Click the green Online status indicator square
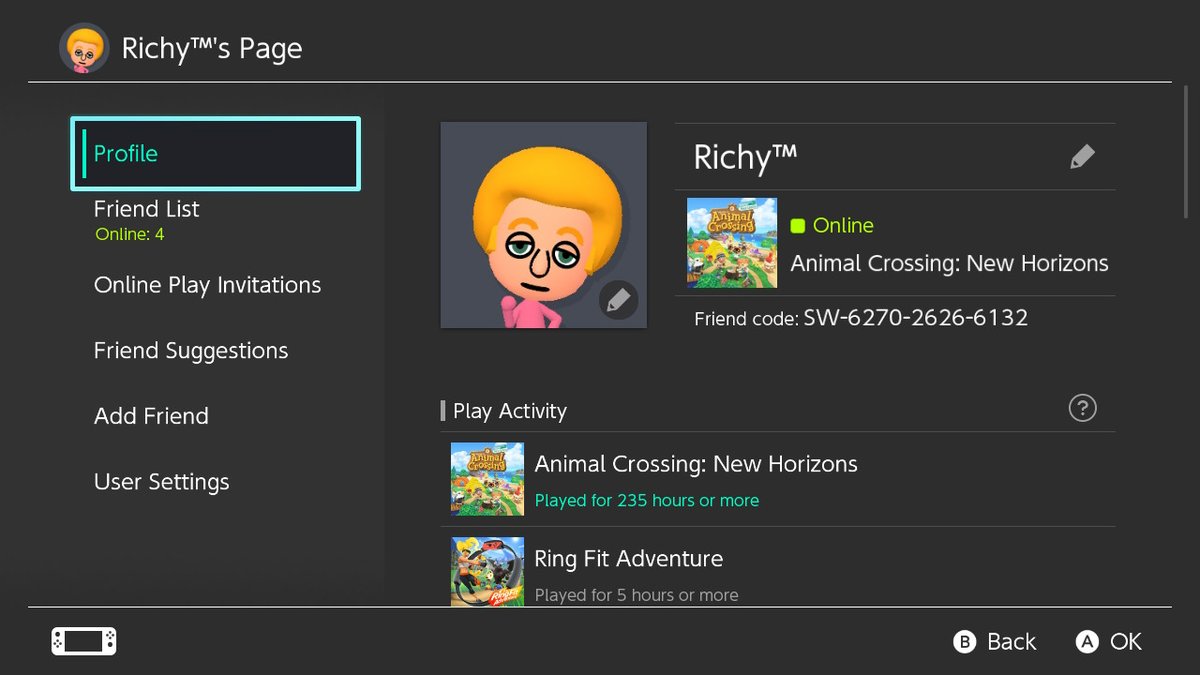Image resolution: width=1200 pixels, height=675 pixels. tap(798, 226)
